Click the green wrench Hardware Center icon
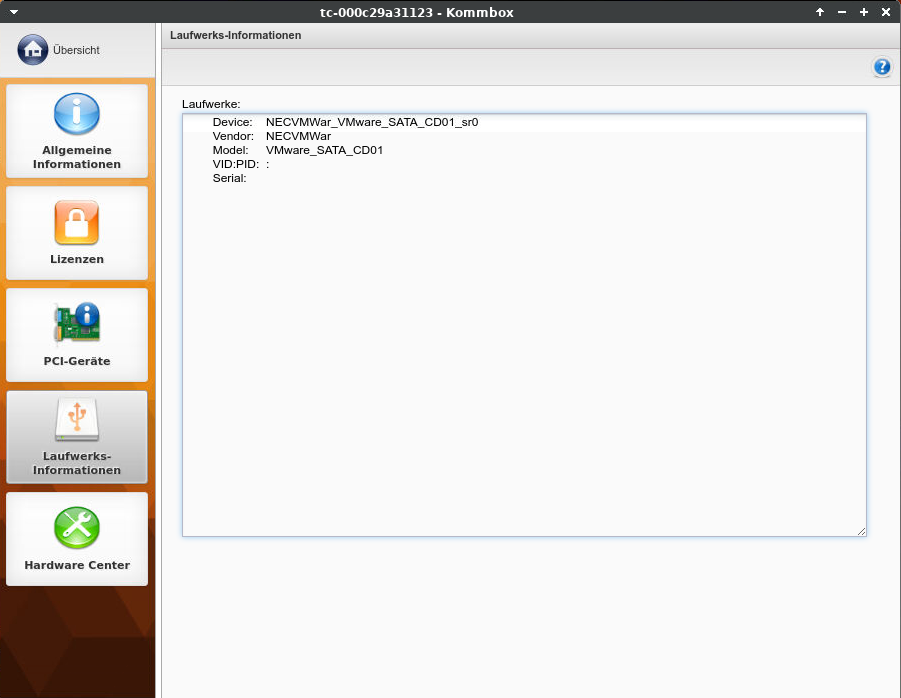 point(77,526)
